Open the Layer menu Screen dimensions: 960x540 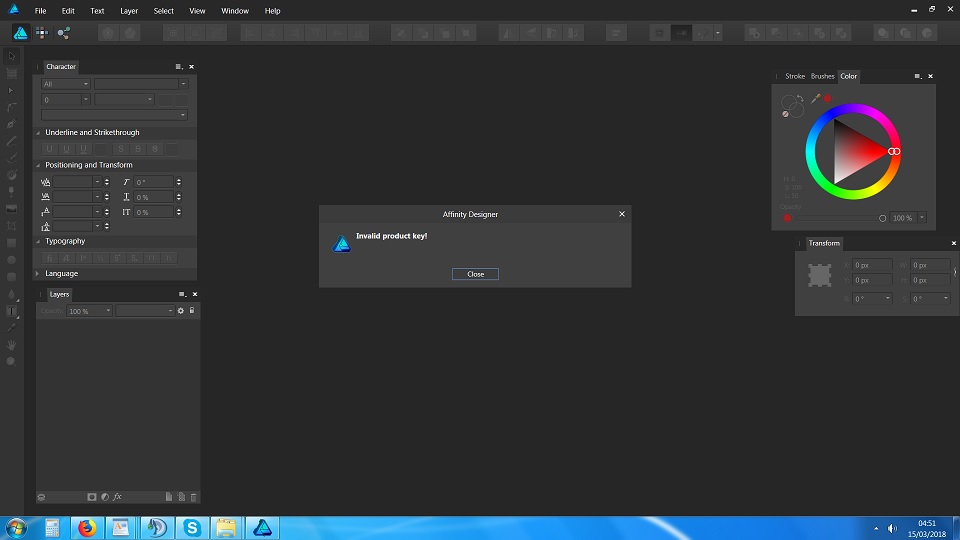tap(129, 11)
